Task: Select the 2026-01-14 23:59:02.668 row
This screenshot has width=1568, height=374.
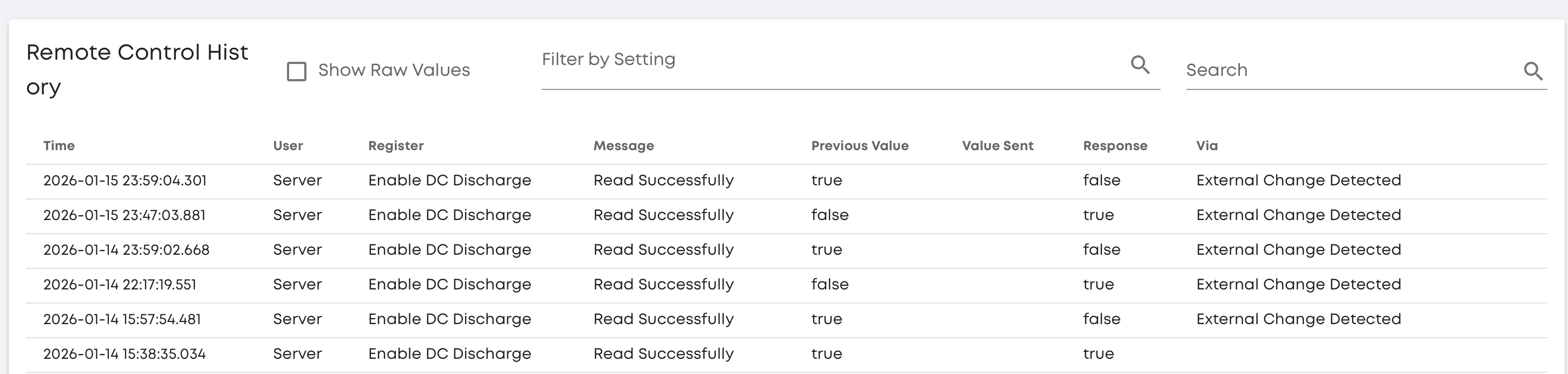Action: 786,251
